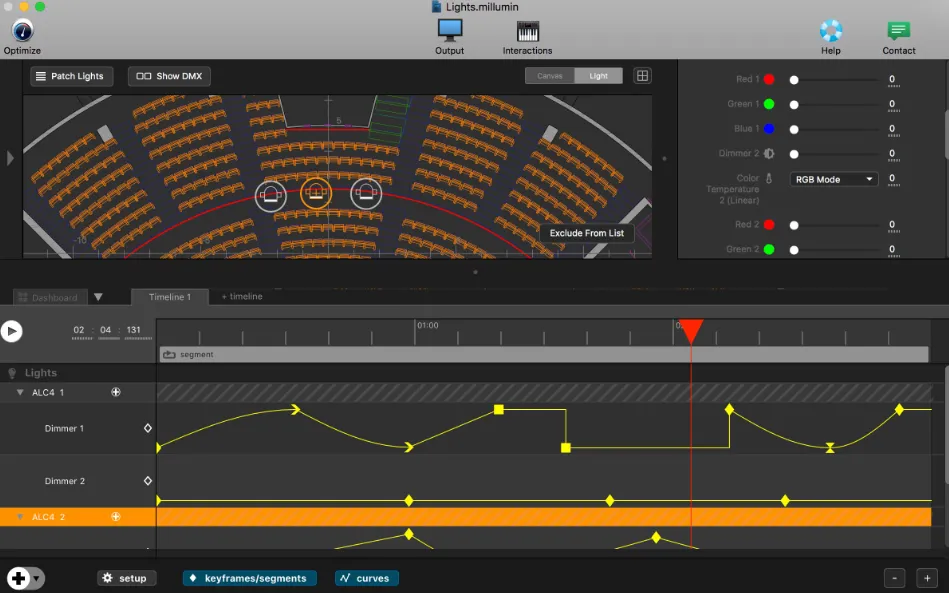Toggle curves mode

pos(367,578)
